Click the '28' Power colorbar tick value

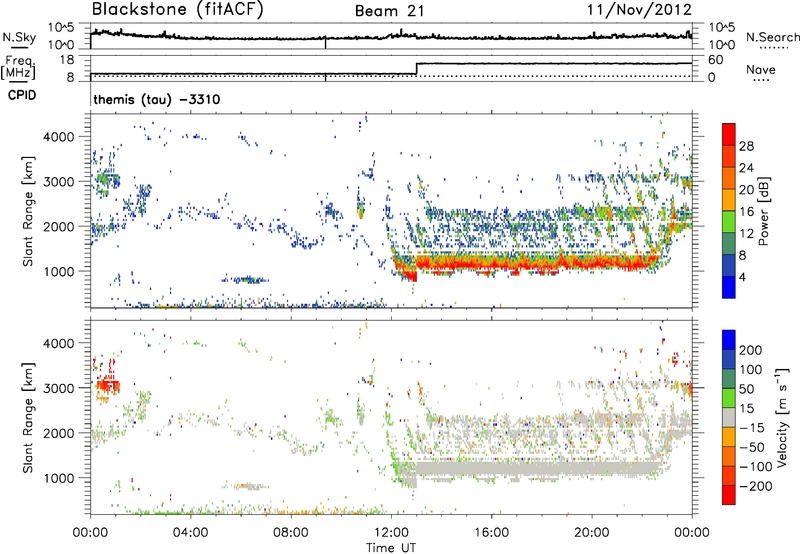pyautogui.click(x=746, y=146)
